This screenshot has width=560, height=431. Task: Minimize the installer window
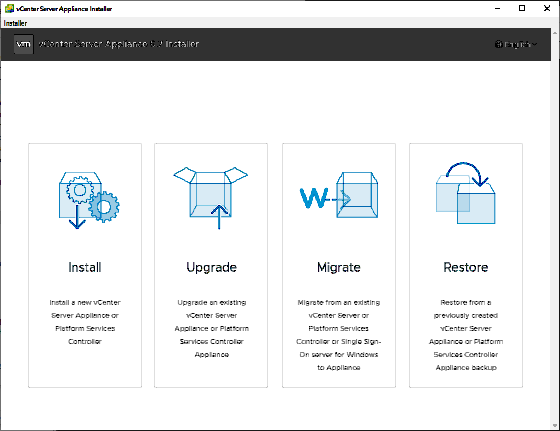point(498,8)
